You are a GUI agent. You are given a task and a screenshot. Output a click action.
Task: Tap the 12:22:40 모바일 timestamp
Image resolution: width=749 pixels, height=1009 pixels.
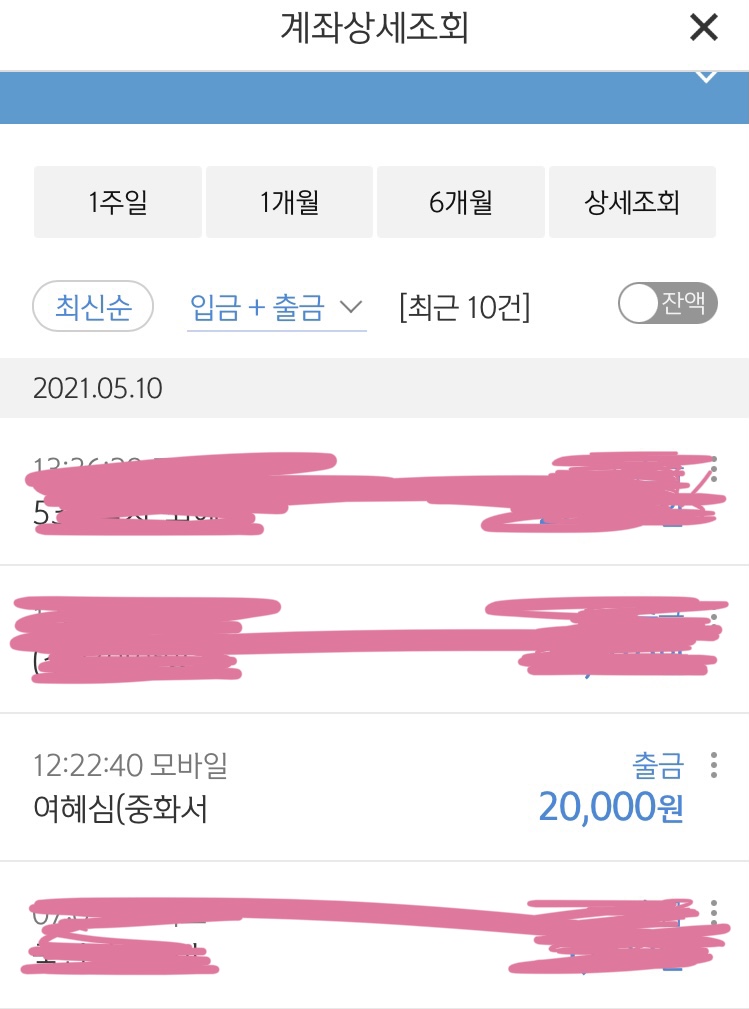click(x=130, y=767)
